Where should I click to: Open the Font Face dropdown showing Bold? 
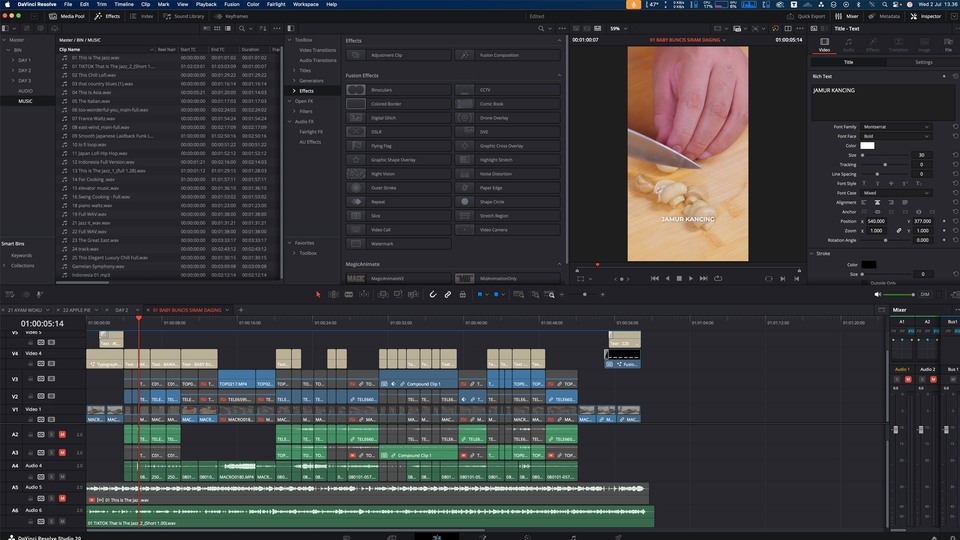pyautogui.click(x=896, y=136)
